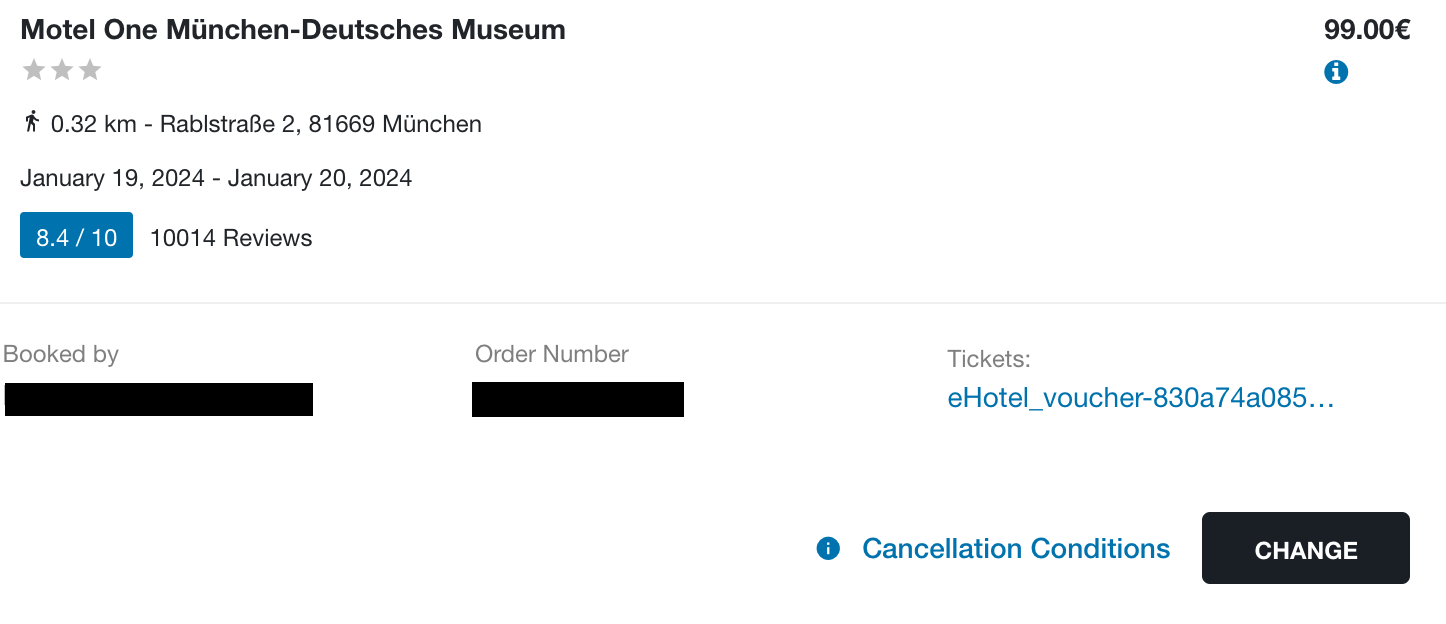Image resolution: width=1446 pixels, height=624 pixels.
Task: Click the redacted Booked by value
Action: click(x=159, y=399)
